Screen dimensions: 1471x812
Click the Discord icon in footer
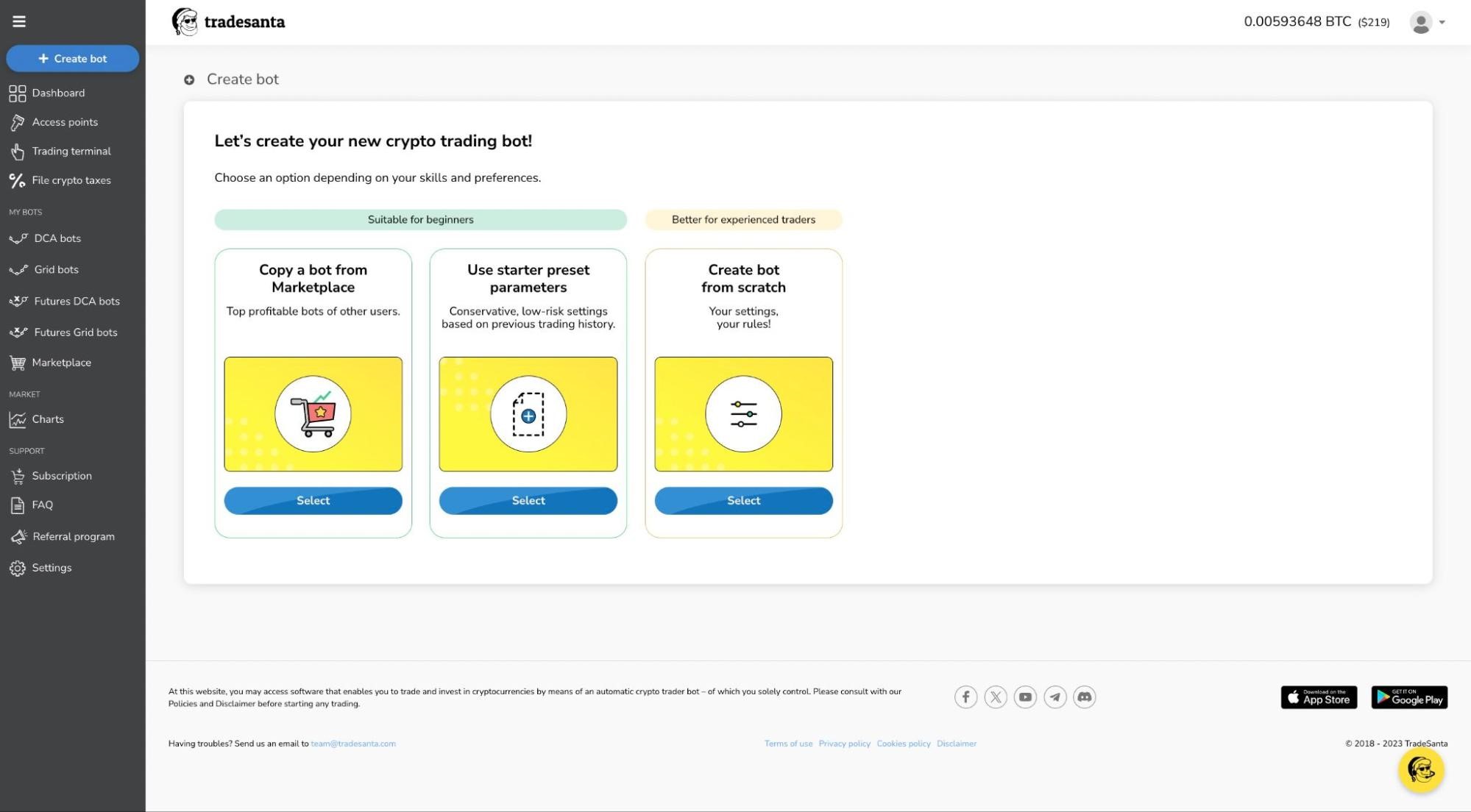[1084, 697]
